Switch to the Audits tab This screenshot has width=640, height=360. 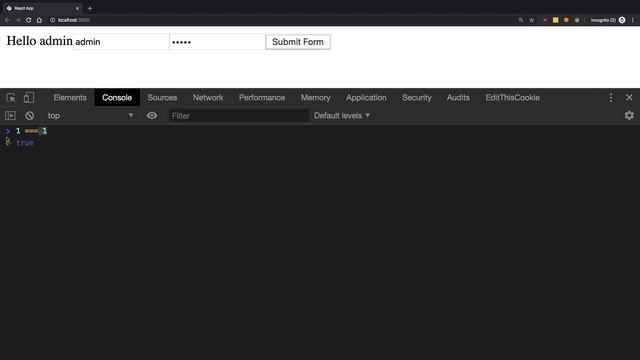(458, 98)
